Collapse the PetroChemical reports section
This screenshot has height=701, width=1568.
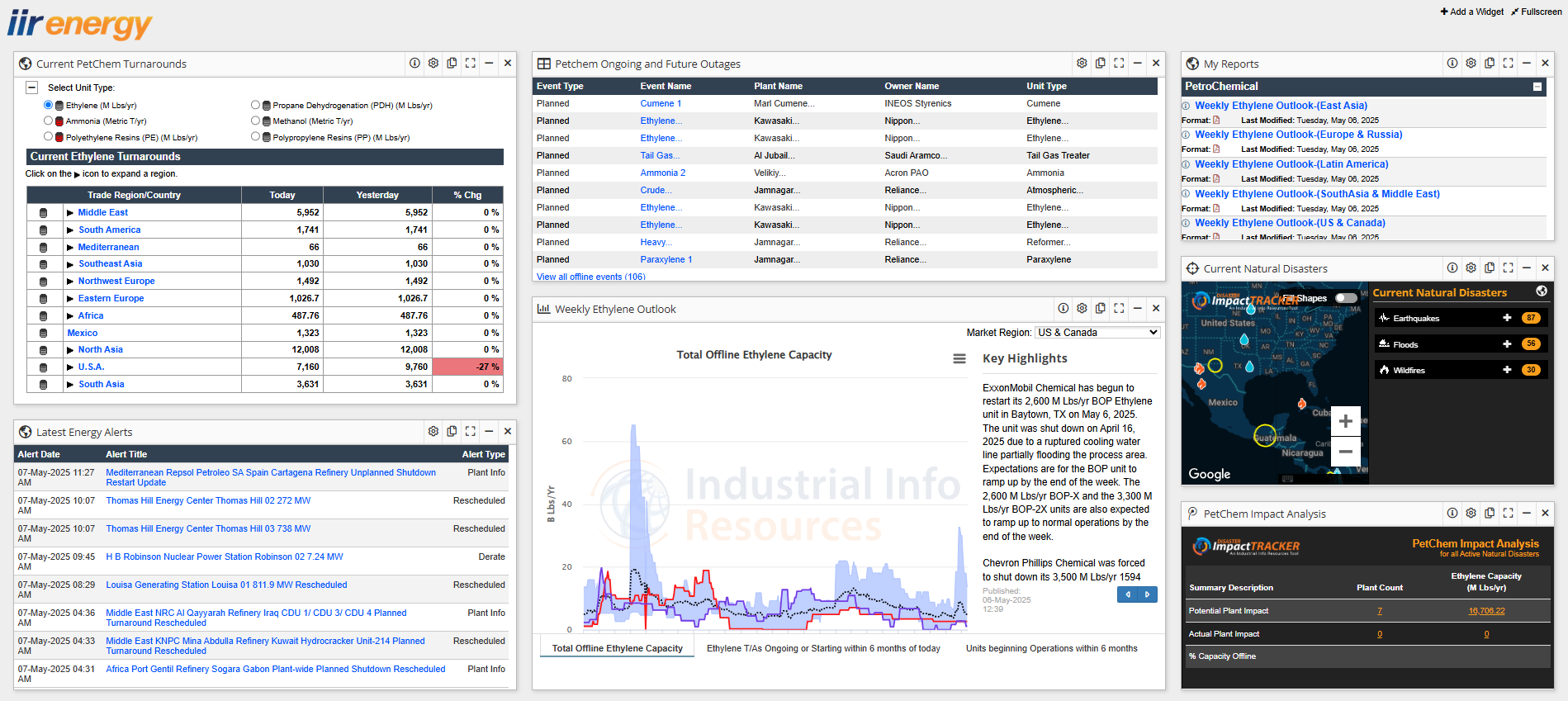point(1537,87)
